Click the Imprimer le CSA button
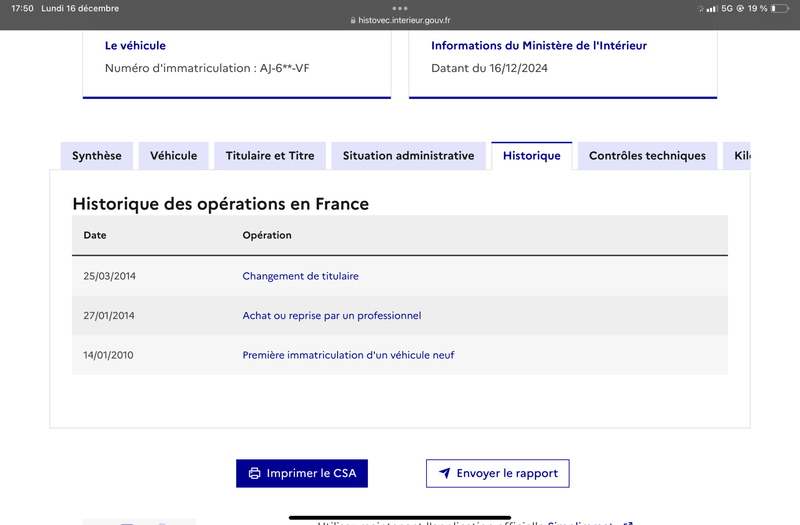This screenshot has width=800, height=525. click(x=302, y=473)
